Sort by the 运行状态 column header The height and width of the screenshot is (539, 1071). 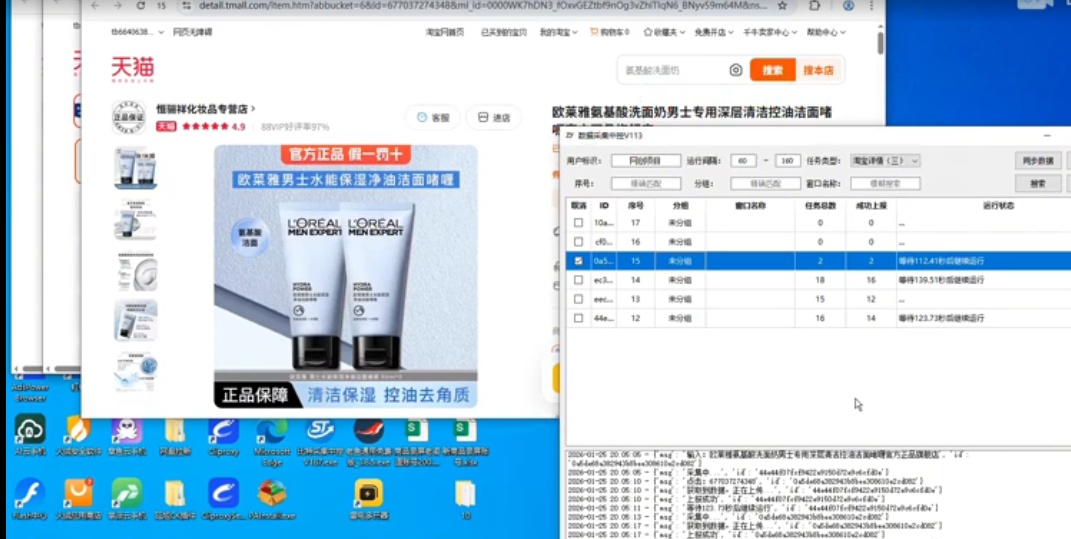coord(998,206)
